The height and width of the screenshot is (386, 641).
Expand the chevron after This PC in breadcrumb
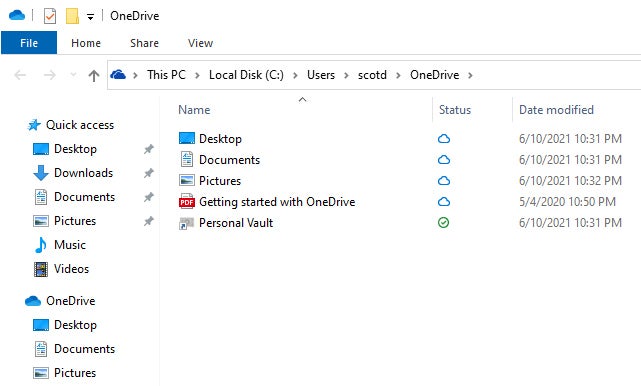tap(197, 75)
